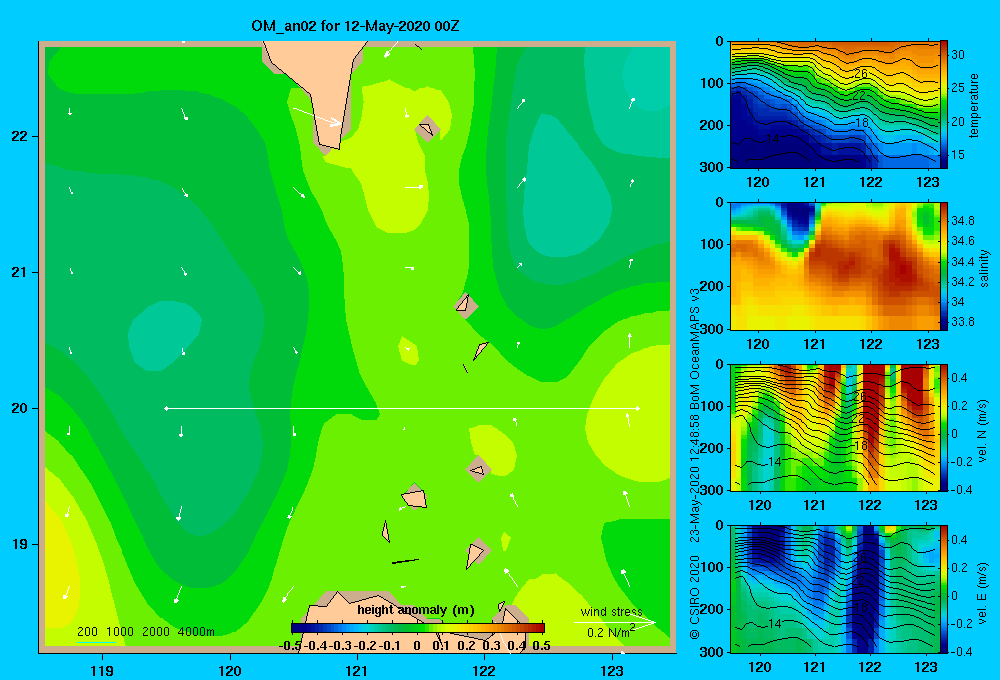
Task: Click the vel. N color bar
Action: 944,427
